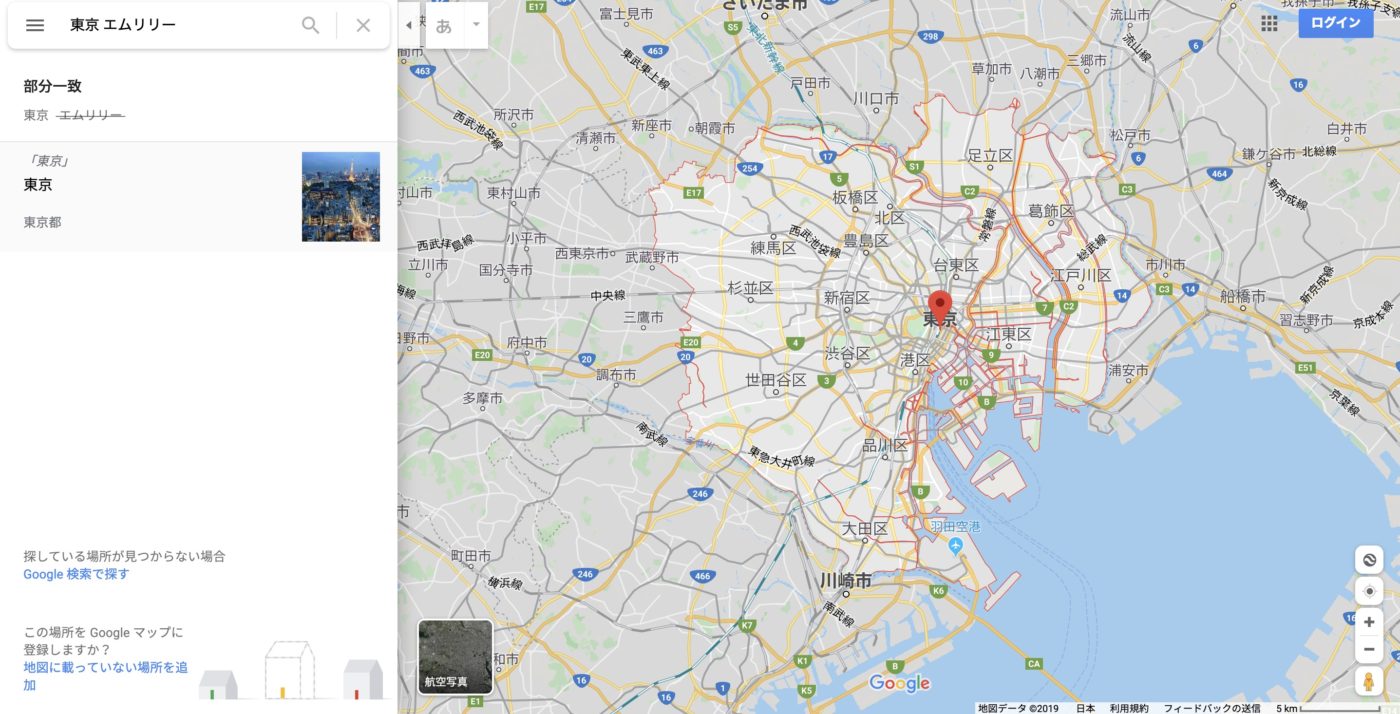Viewport: 1400px width, 714px height.
Task: Click the search field containing 東京 エムリリー
Action: [180, 25]
